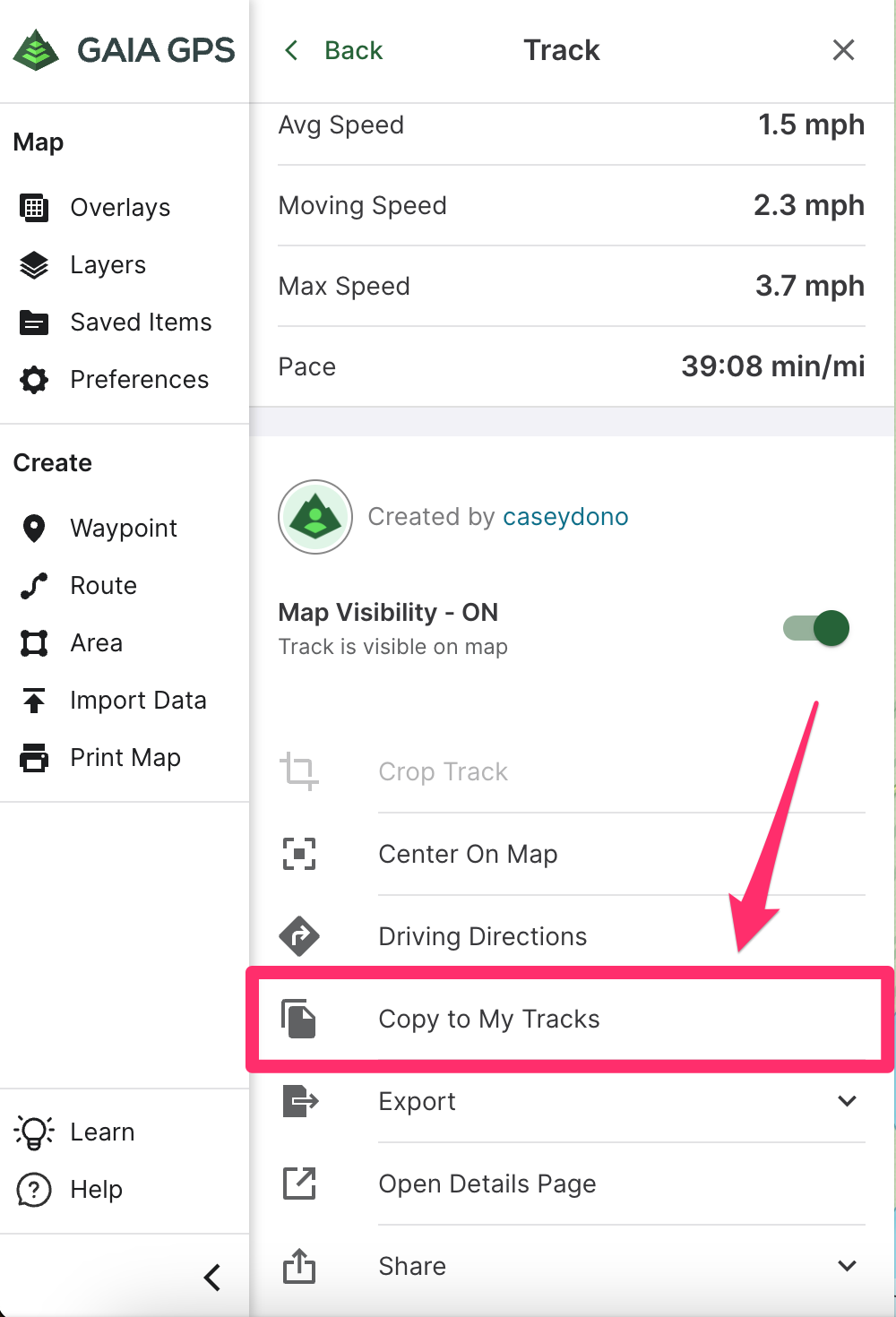Click the Area polygon icon

[34, 643]
